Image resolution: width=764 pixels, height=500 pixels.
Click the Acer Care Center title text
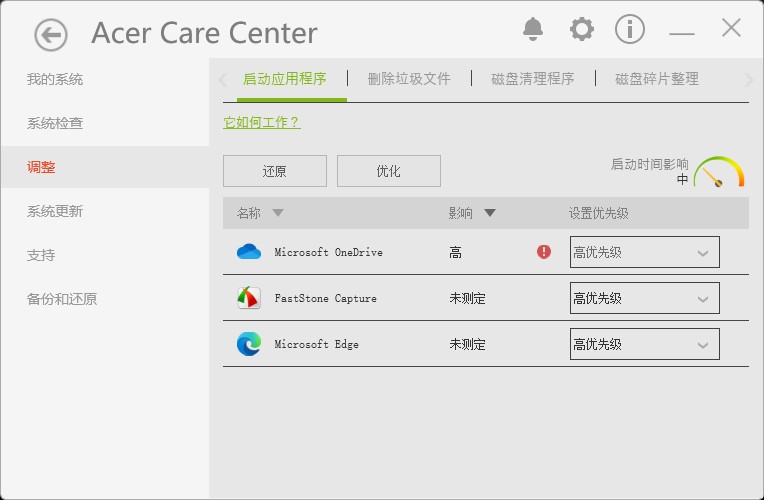(x=205, y=33)
